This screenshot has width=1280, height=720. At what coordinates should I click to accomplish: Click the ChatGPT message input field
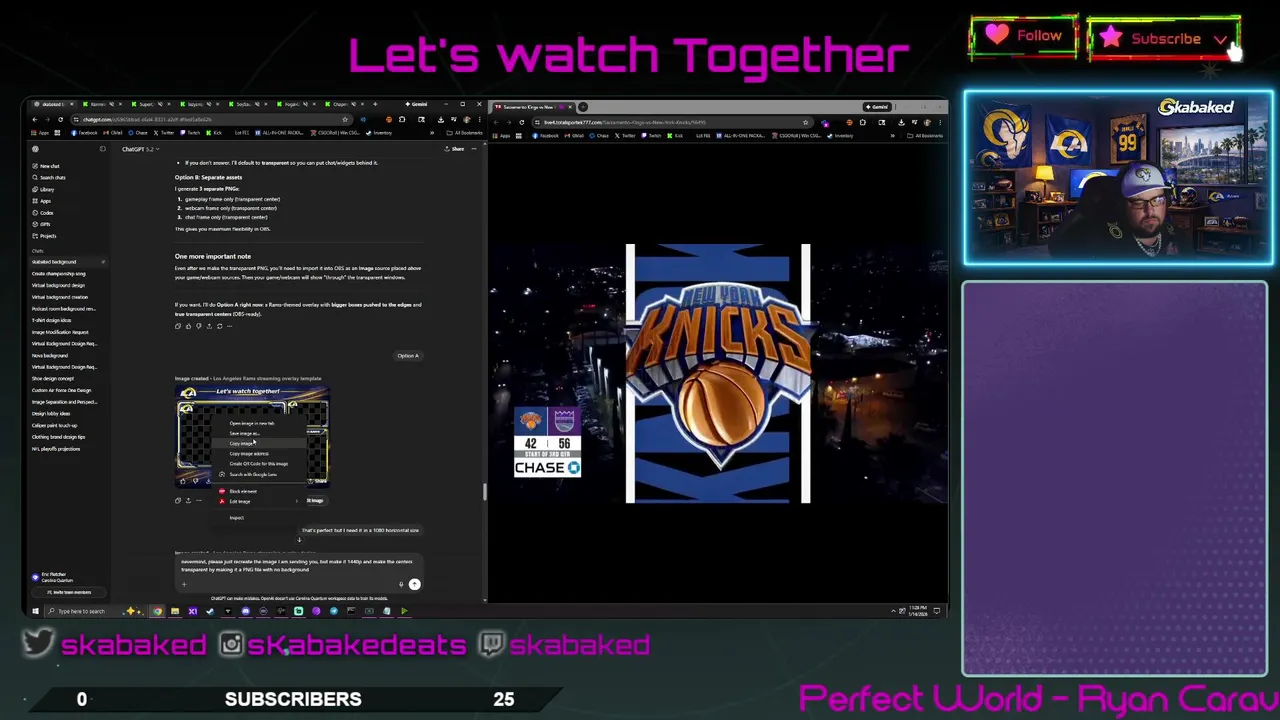296,565
